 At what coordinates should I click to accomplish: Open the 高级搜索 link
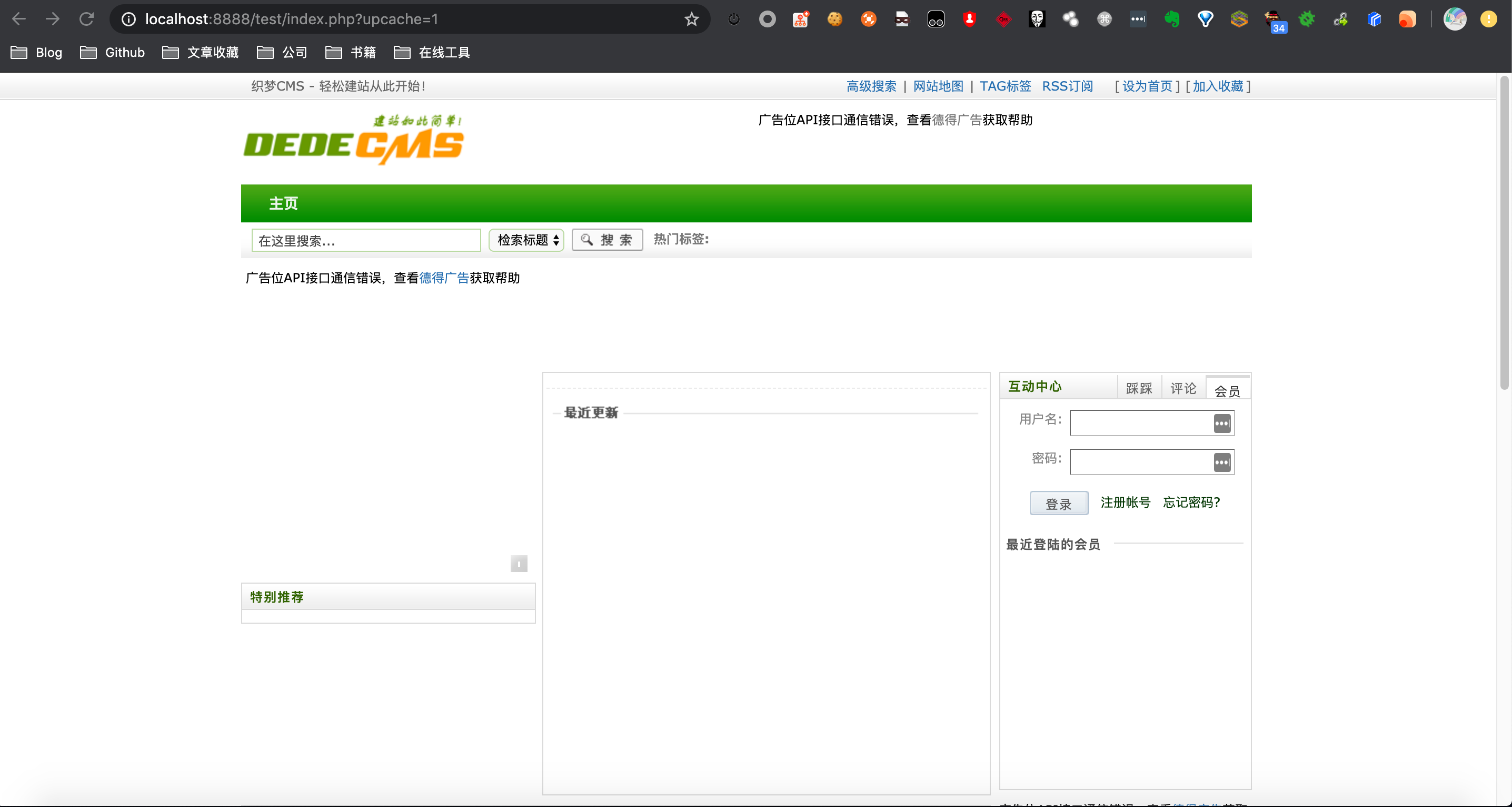872,86
